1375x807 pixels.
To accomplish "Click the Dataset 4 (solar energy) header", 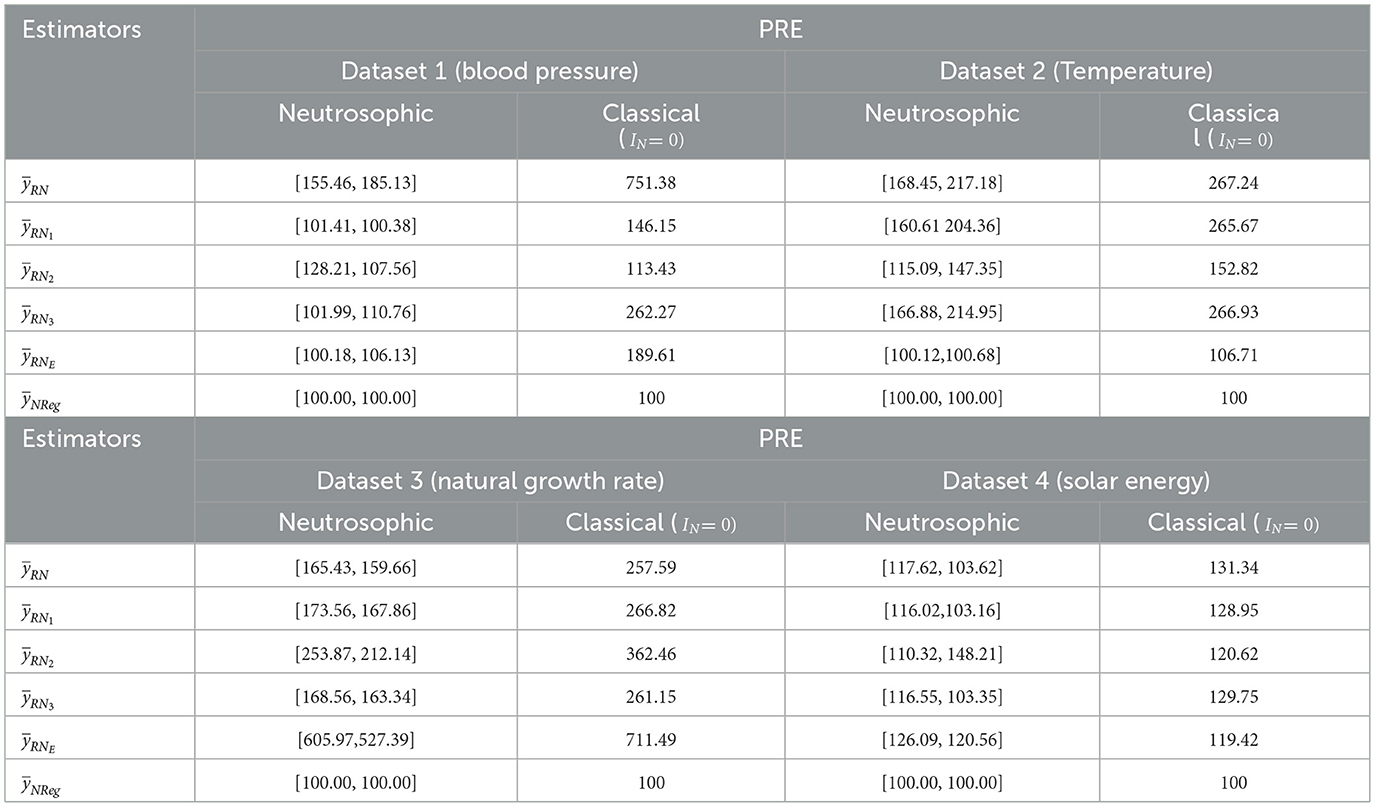I will [1076, 480].
